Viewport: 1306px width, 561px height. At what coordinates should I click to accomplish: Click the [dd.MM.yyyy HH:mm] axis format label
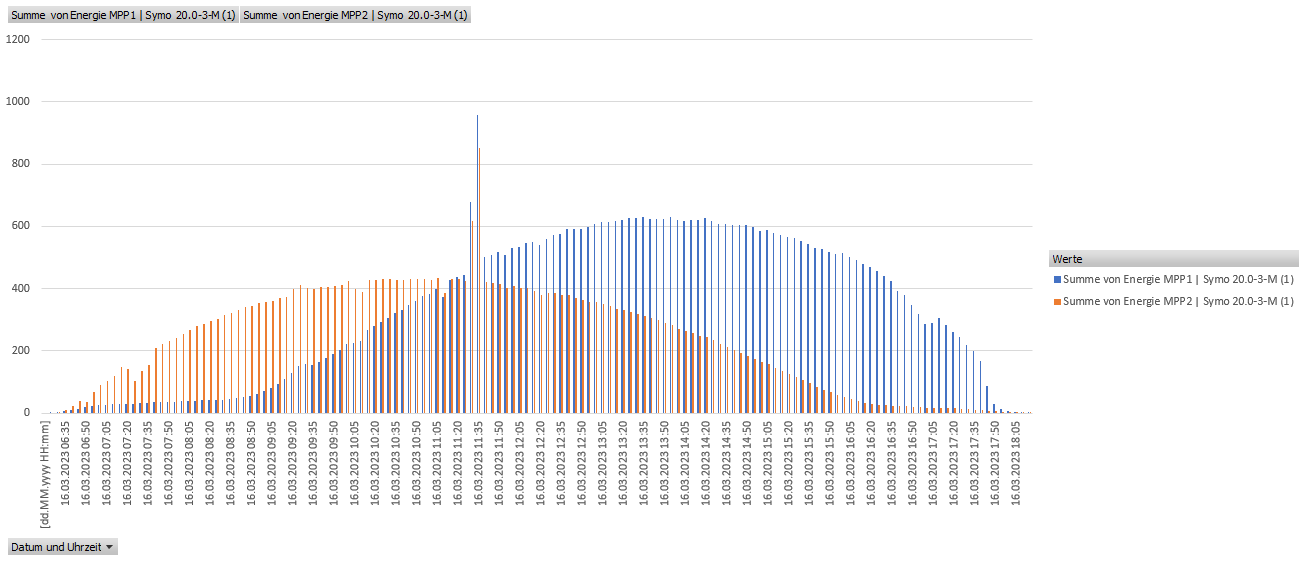45,473
